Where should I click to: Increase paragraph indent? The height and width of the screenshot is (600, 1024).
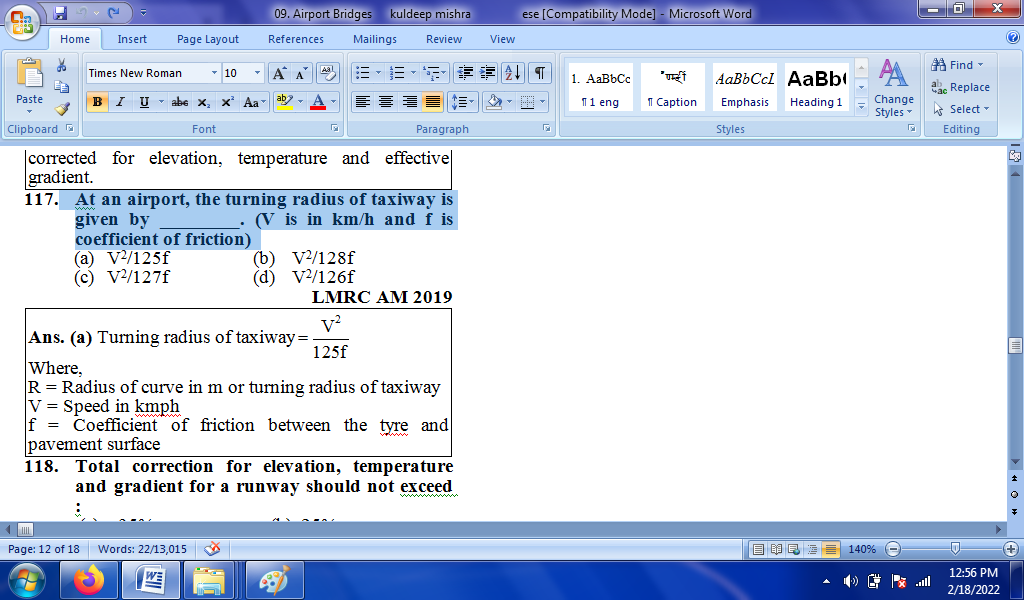pos(487,72)
